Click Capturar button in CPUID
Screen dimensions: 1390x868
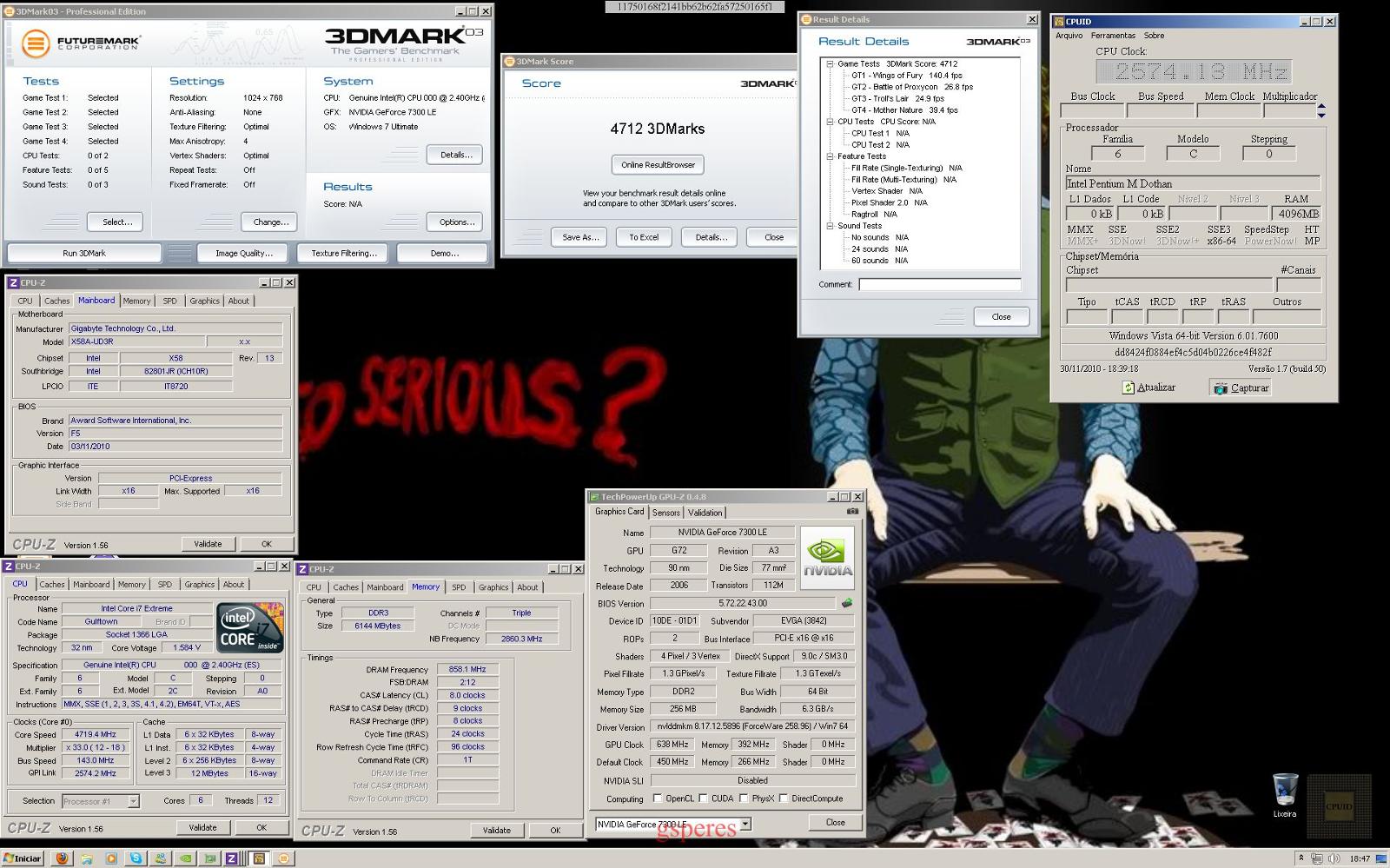(x=1241, y=388)
